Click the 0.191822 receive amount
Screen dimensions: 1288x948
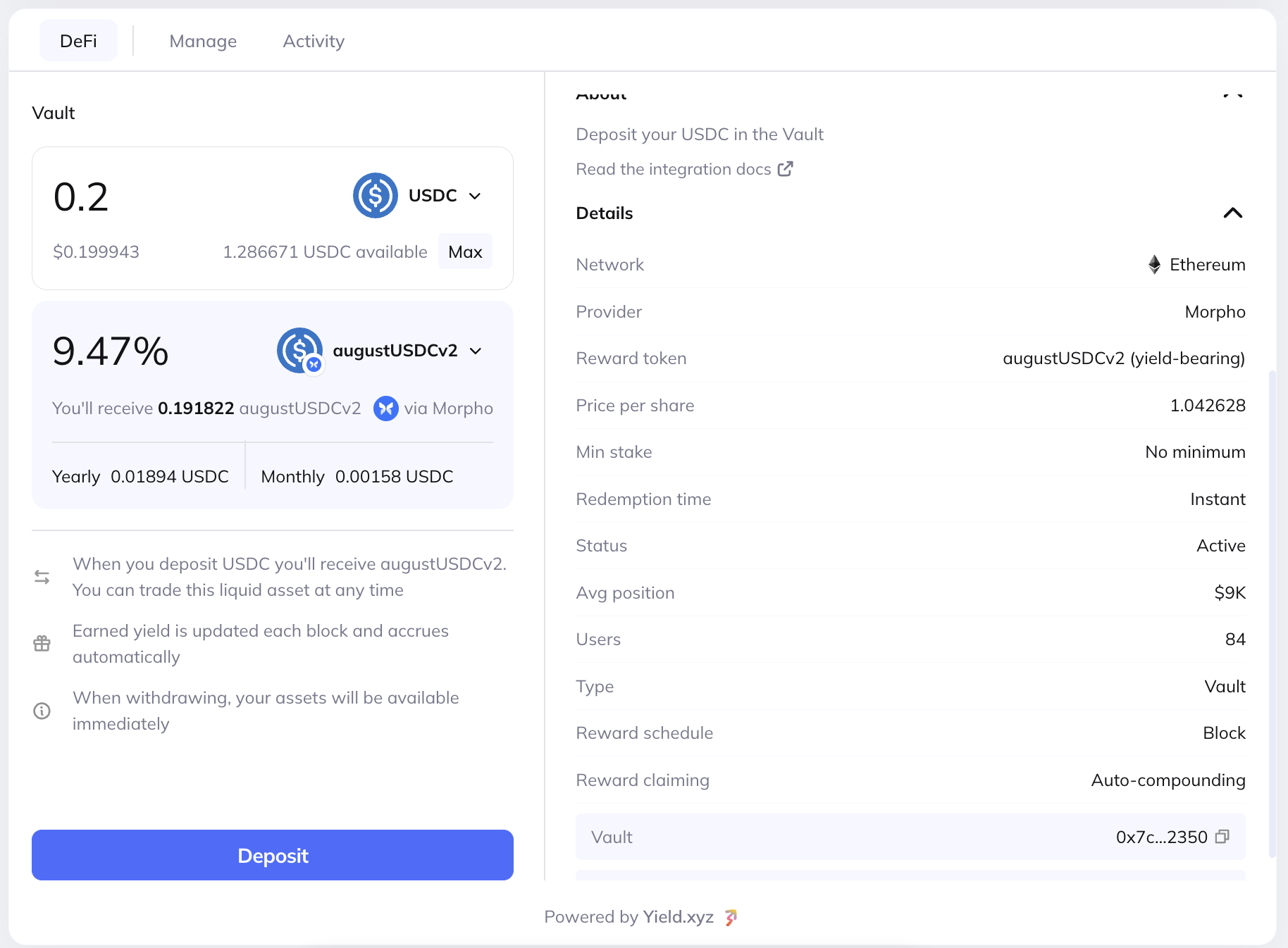click(196, 408)
